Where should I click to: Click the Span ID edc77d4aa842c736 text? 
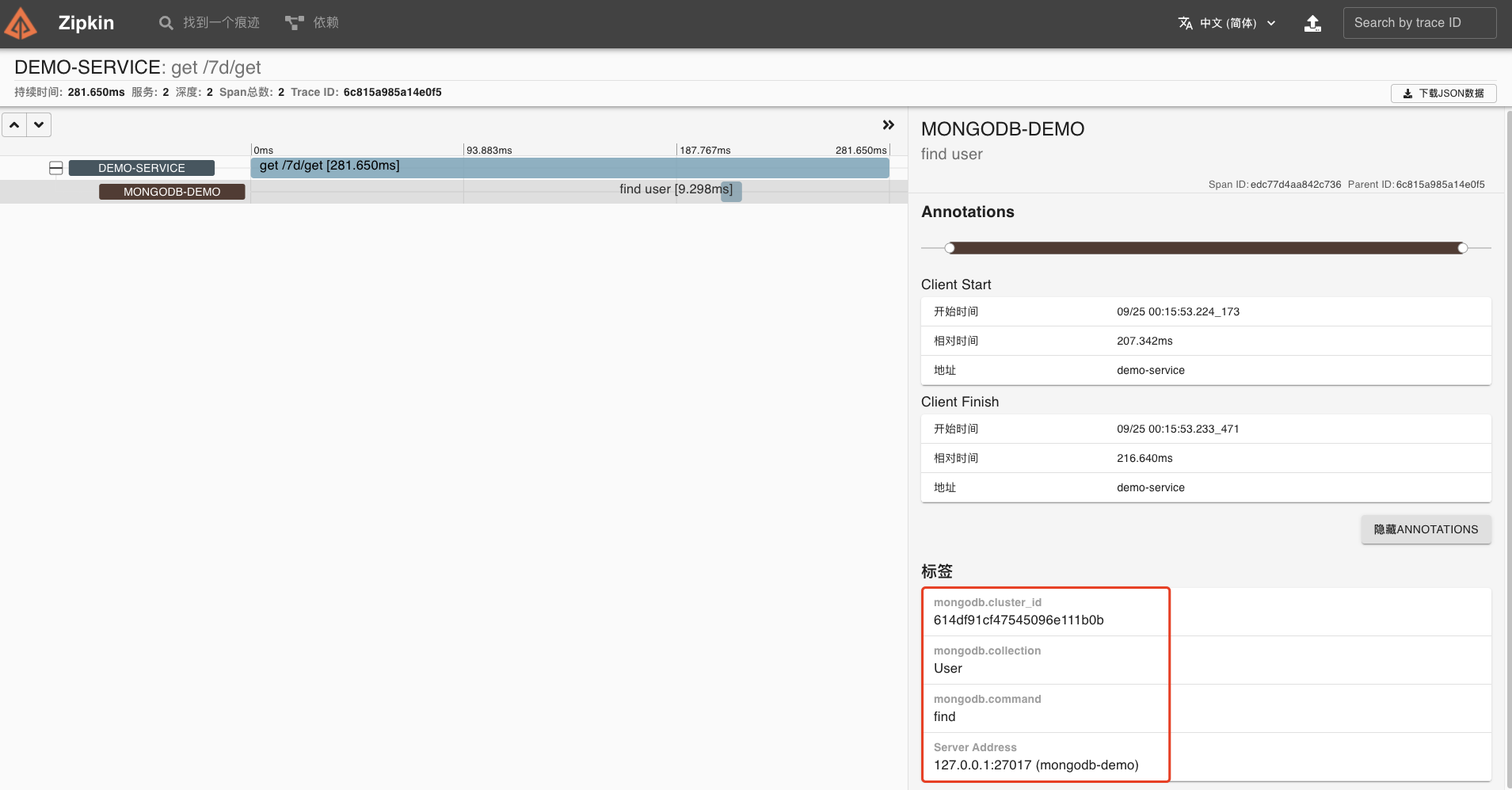coord(1296,185)
